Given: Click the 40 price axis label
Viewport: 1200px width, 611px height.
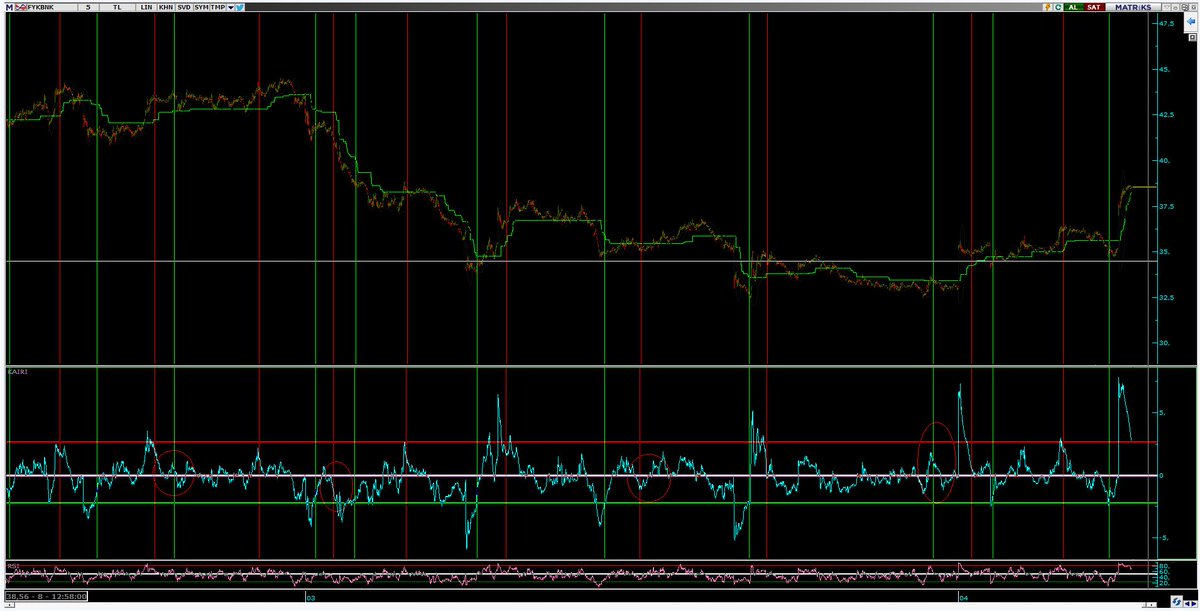Looking at the screenshot, I should pos(1163,161).
